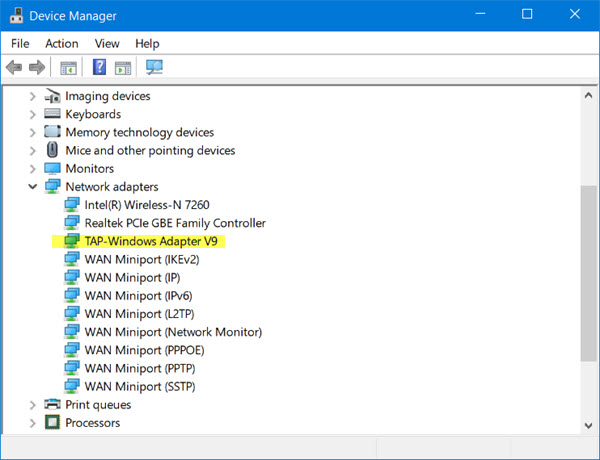Viewport: 600px width, 460px height.
Task: Click the WAN Miniport (L2TP) icon
Action: (72, 313)
